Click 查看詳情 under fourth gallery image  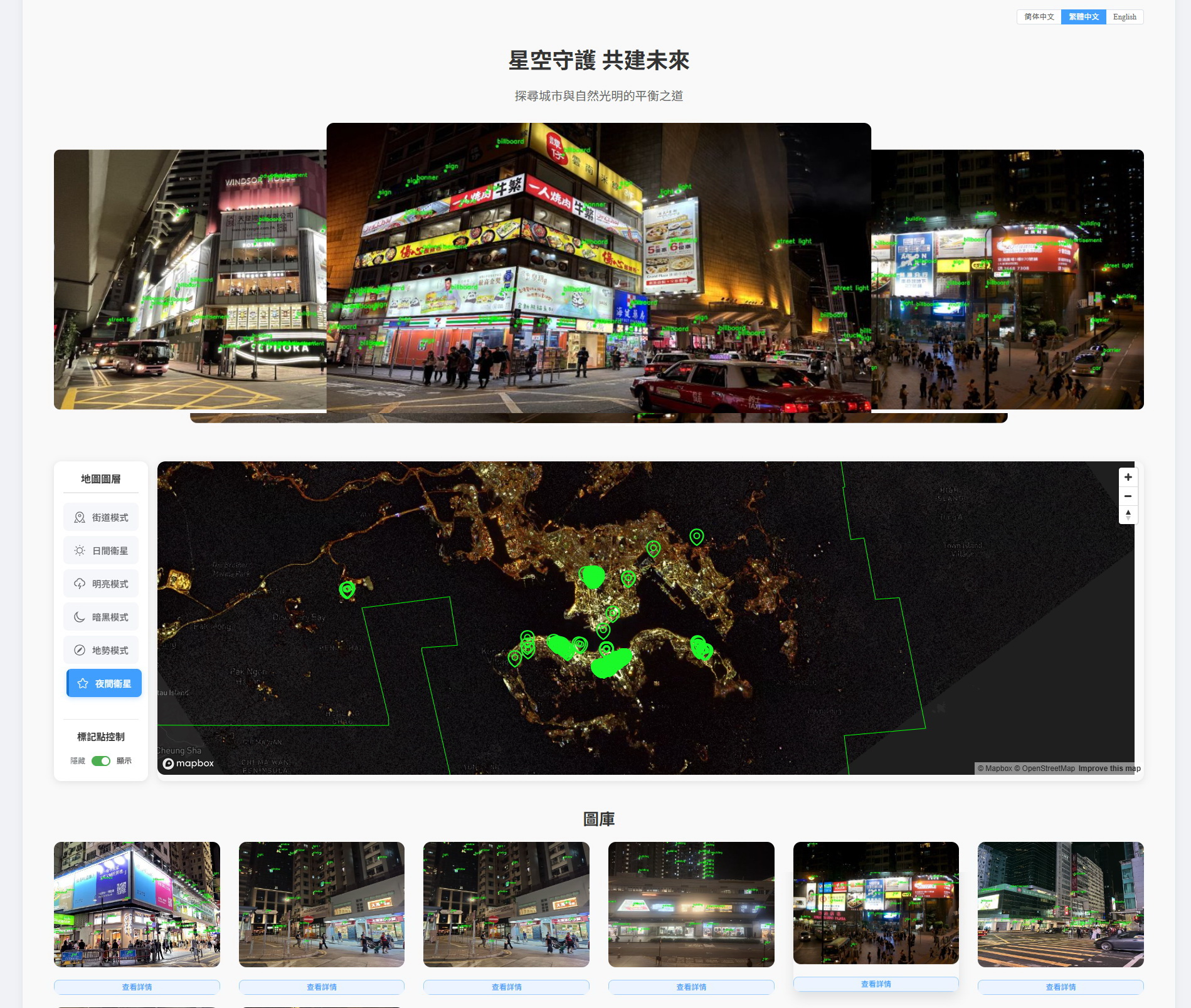[691, 987]
